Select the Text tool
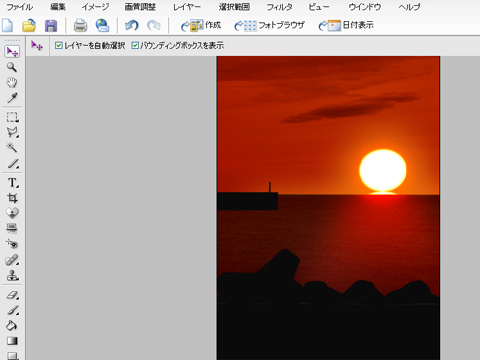Viewport: 480px width, 360px height. click(x=12, y=182)
